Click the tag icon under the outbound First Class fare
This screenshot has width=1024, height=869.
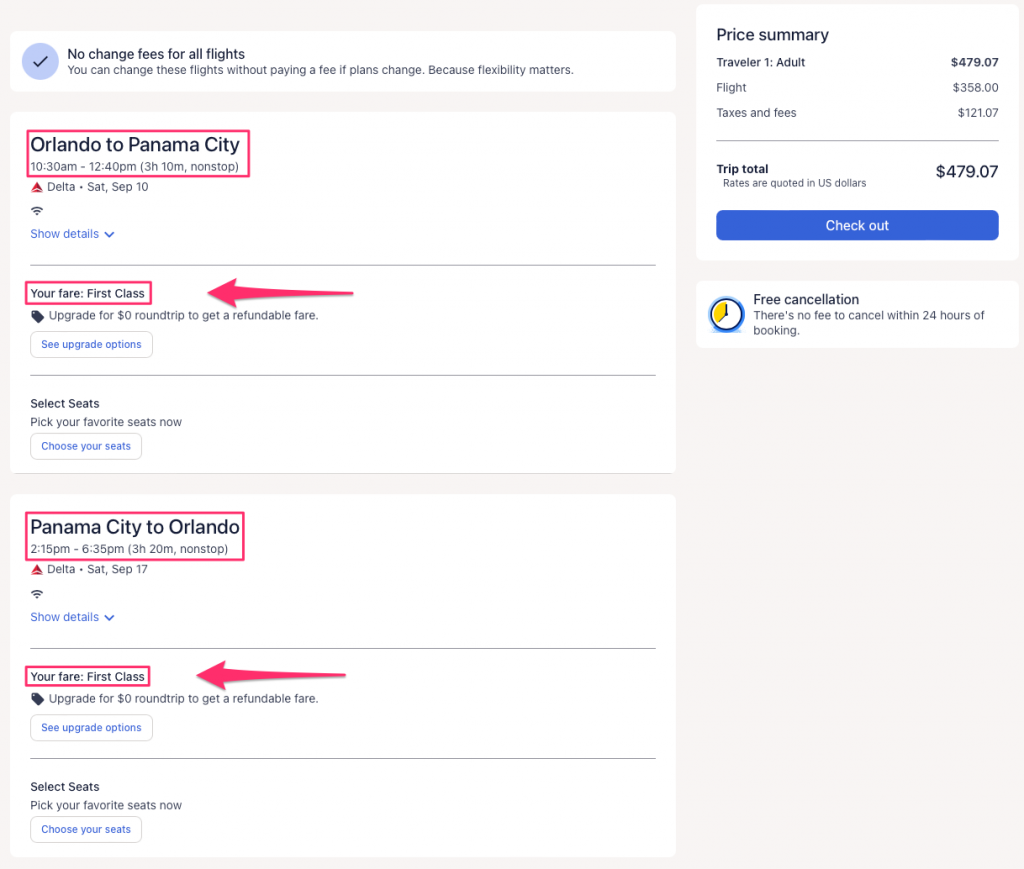click(38, 316)
